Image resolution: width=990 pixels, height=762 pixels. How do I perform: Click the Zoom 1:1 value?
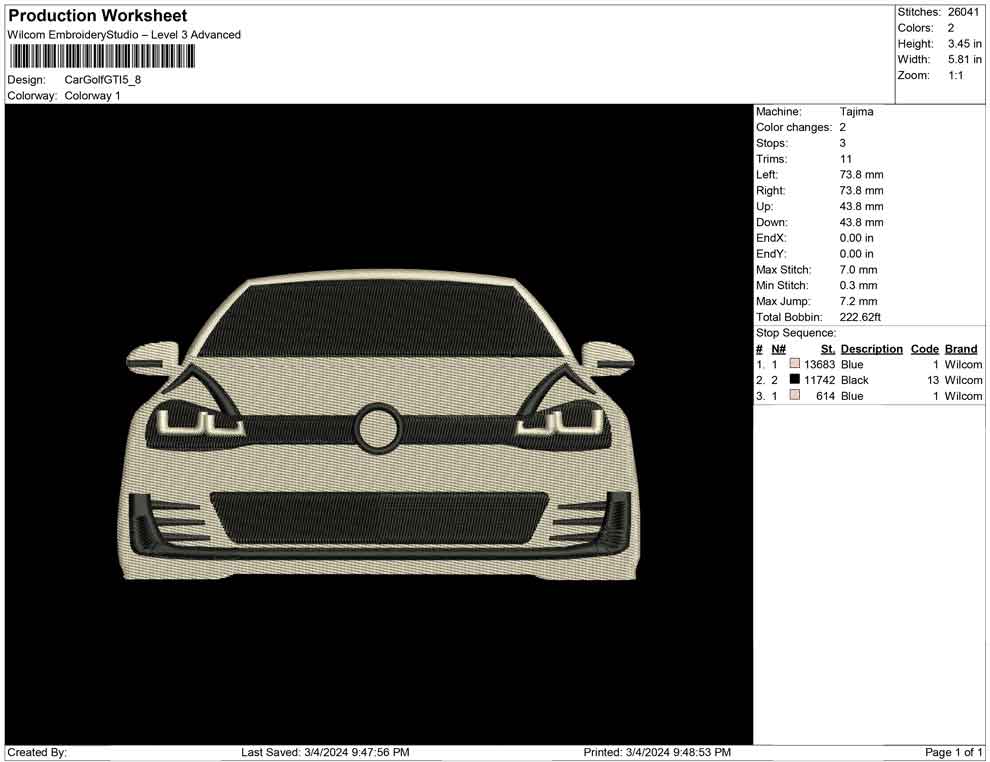coord(955,75)
